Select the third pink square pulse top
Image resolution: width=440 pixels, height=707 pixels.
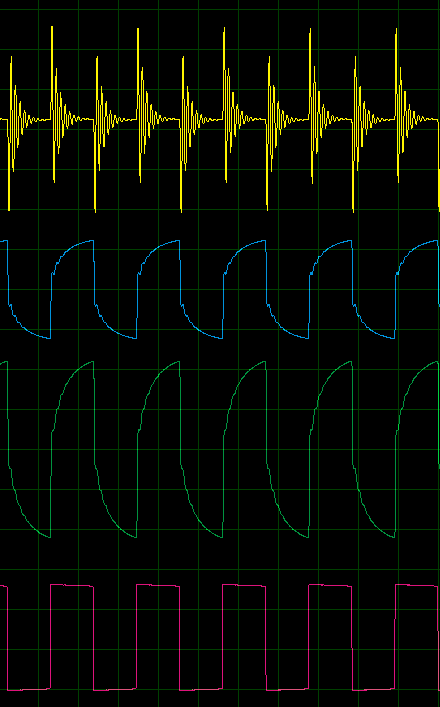(244, 585)
